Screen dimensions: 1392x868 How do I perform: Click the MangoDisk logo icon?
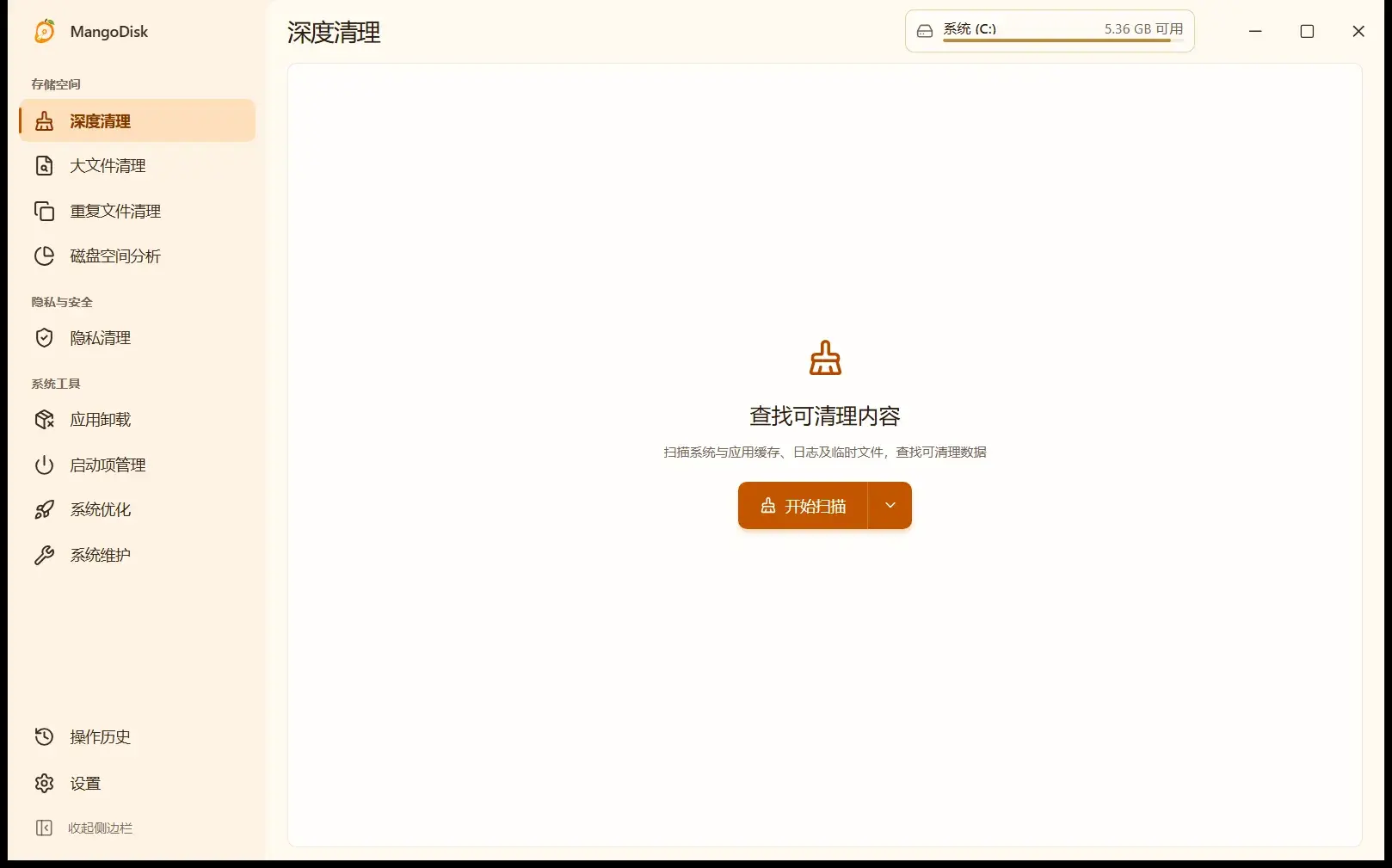point(45,31)
